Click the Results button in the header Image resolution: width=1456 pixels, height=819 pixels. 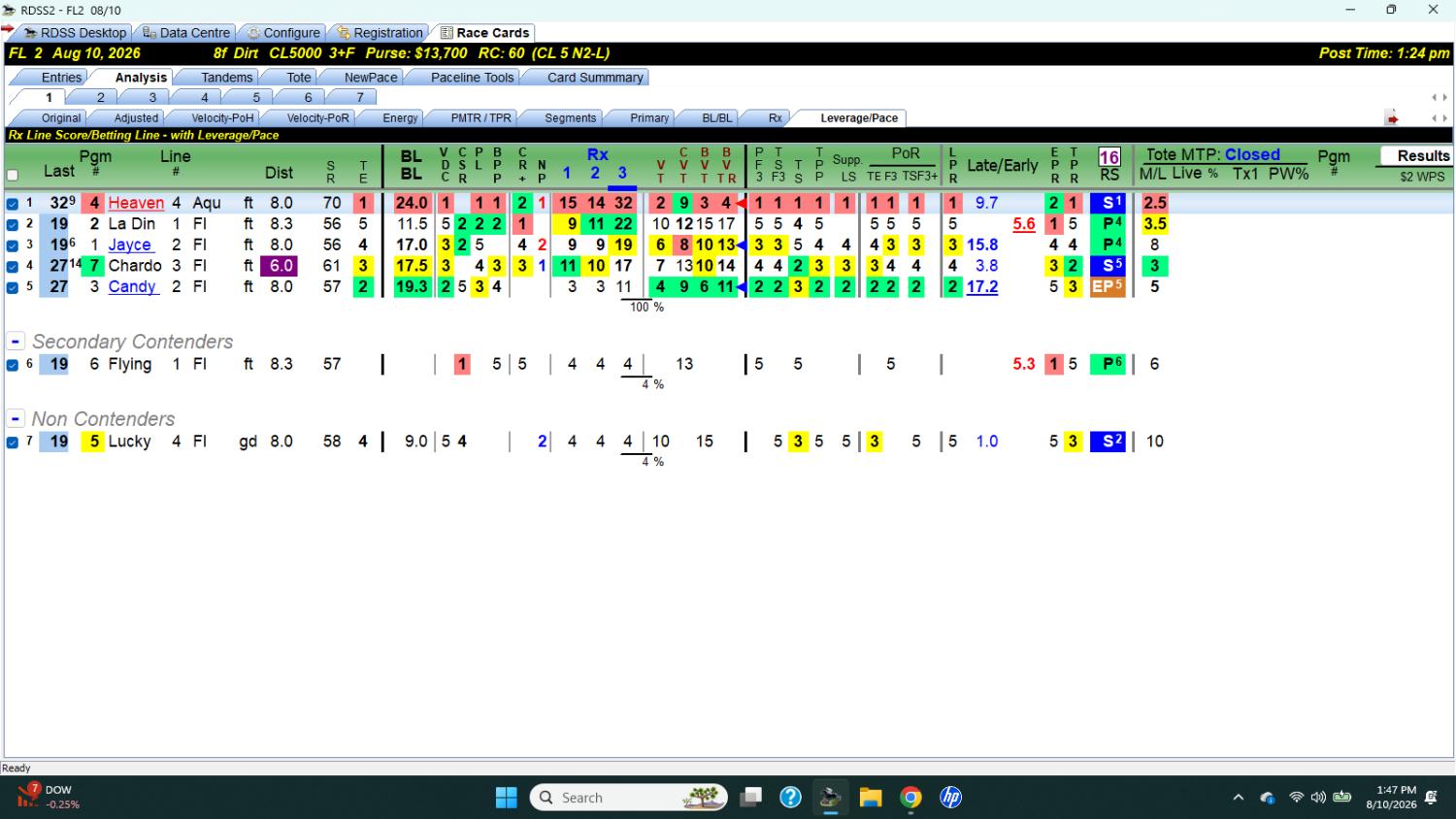coord(1416,155)
